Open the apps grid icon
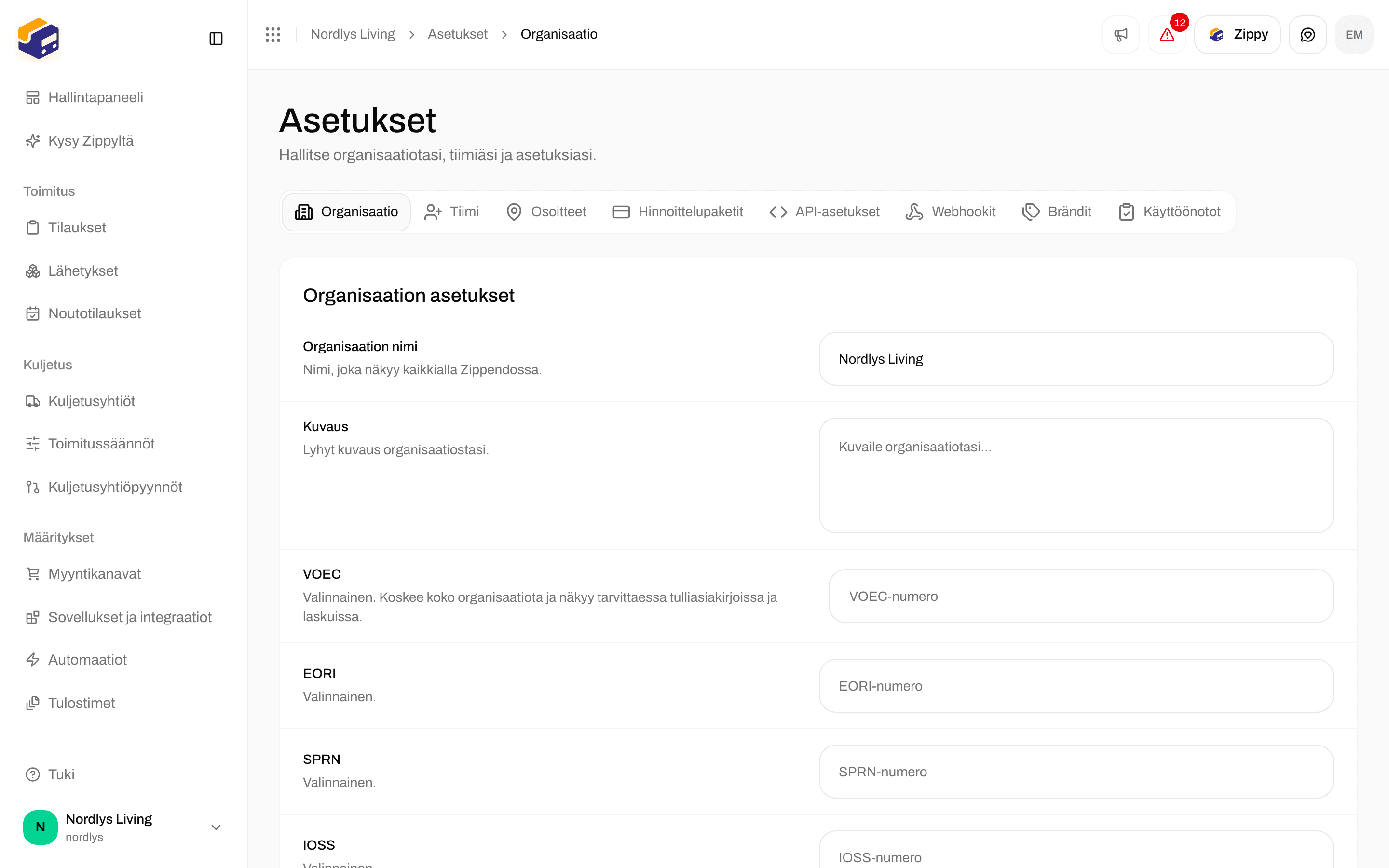 [x=273, y=34]
